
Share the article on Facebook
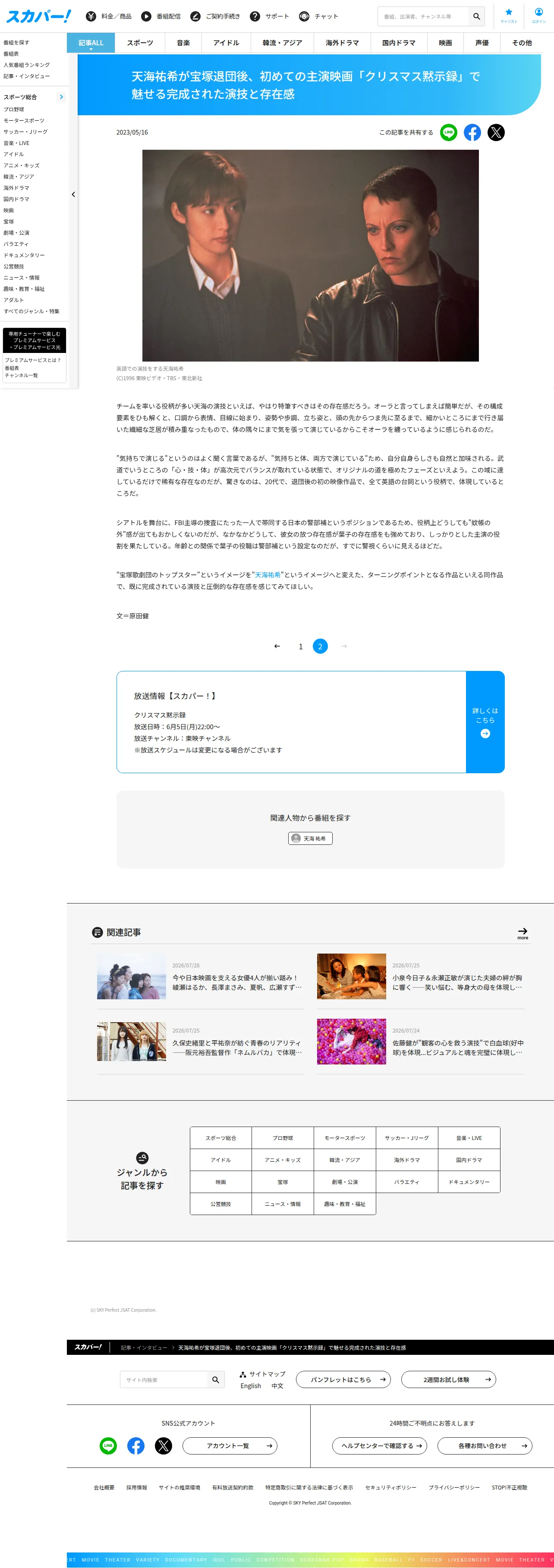[472, 132]
